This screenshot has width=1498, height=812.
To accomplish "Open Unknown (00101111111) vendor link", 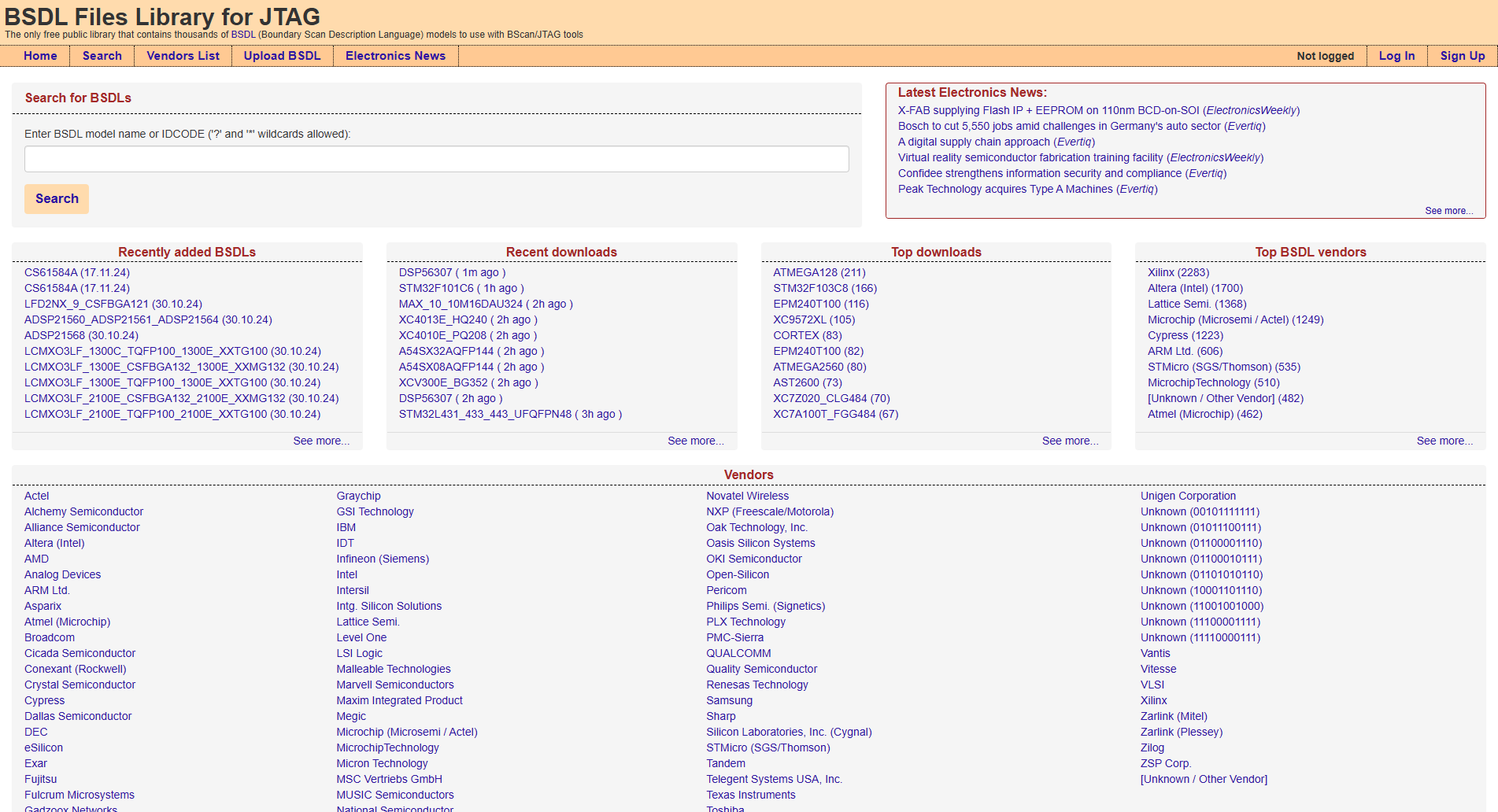I will [1200, 511].
